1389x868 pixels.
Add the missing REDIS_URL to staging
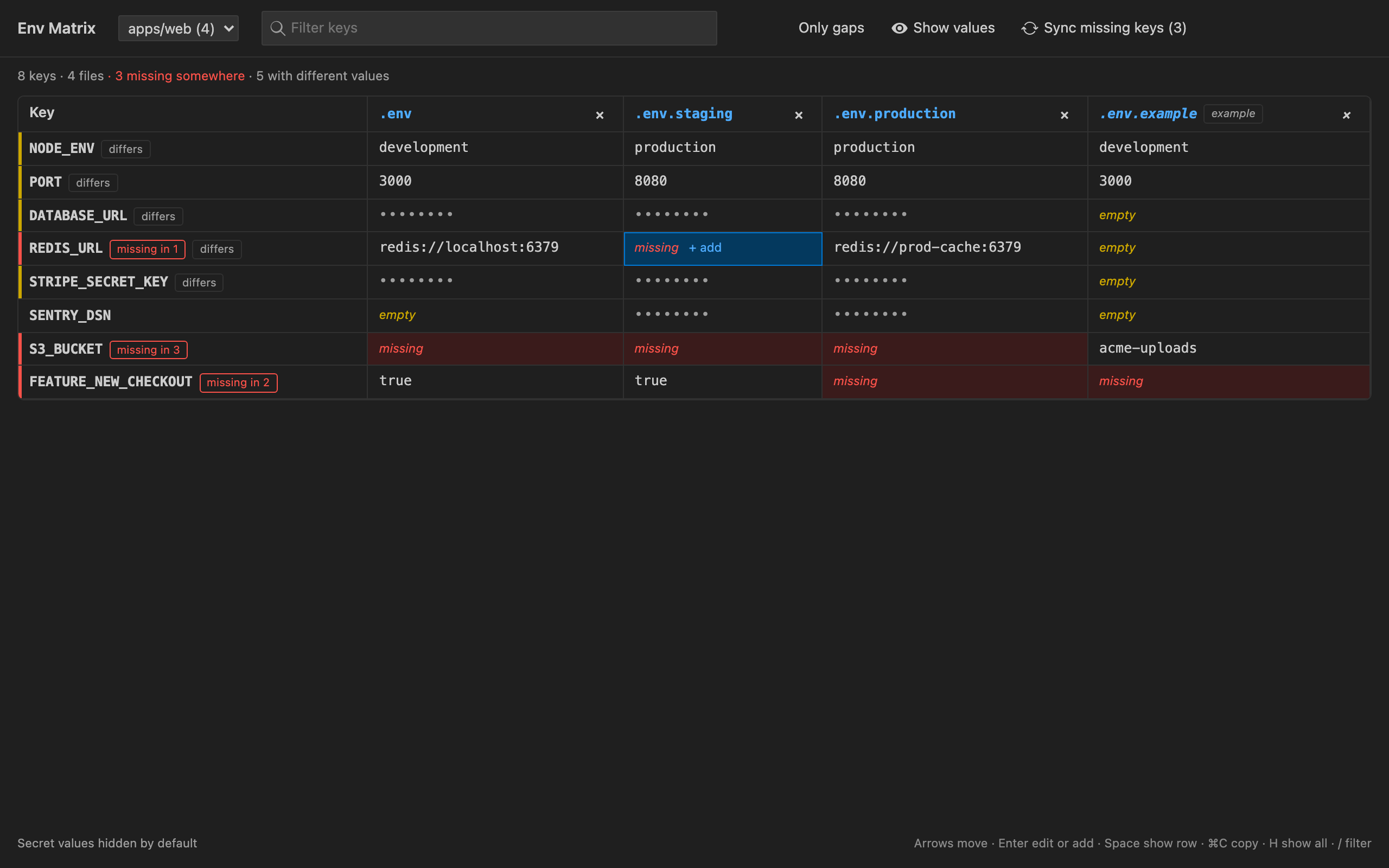click(x=705, y=248)
